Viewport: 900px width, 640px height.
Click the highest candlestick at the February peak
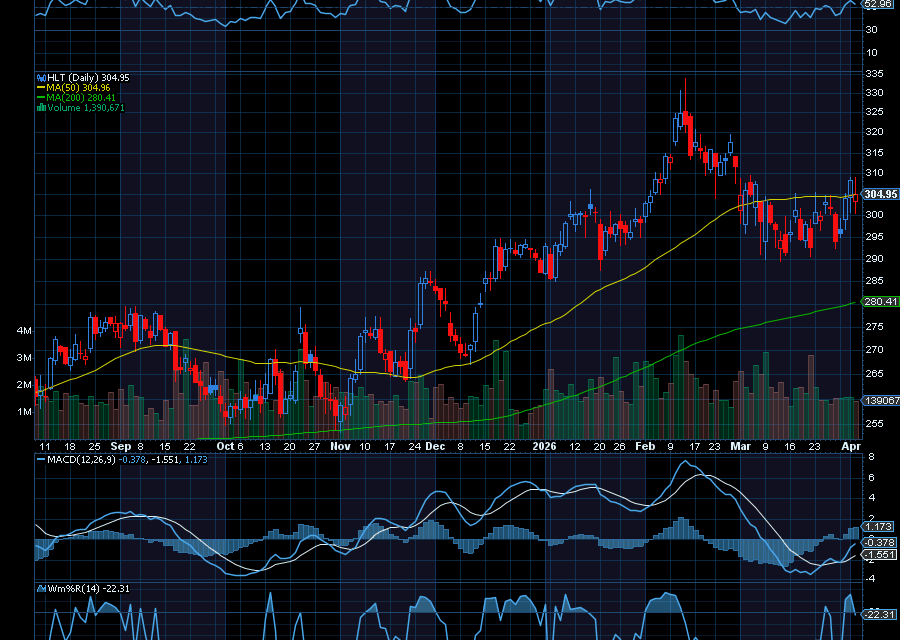click(x=684, y=110)
